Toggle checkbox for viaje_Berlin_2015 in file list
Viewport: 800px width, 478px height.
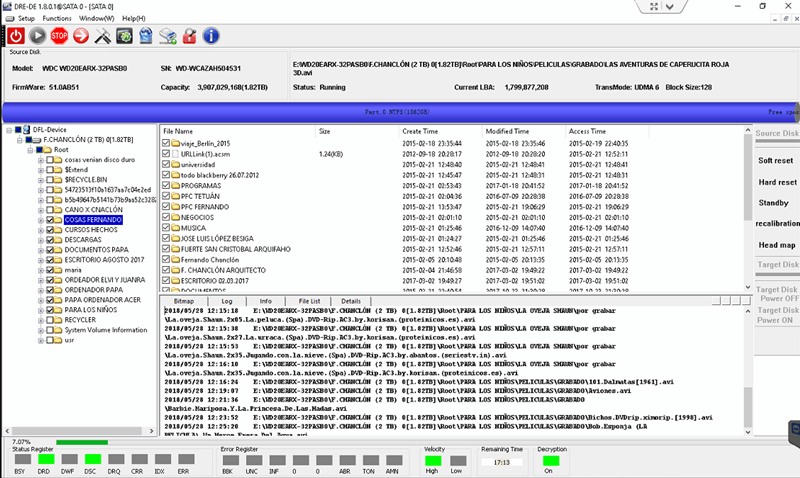pyautogui.click(x=167, y=143)
